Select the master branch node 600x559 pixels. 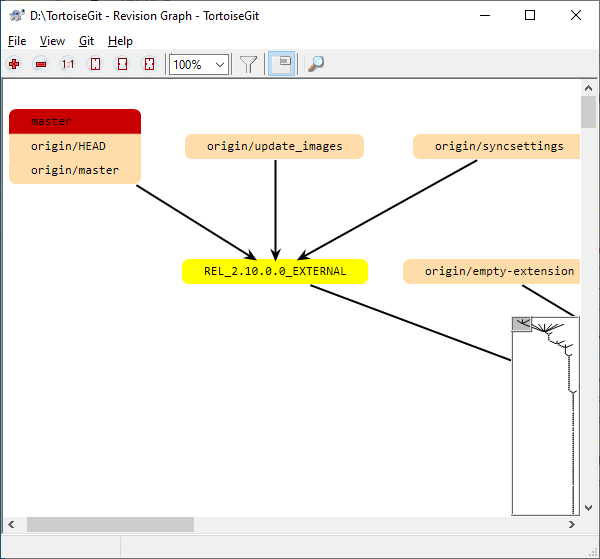(75, 121)
